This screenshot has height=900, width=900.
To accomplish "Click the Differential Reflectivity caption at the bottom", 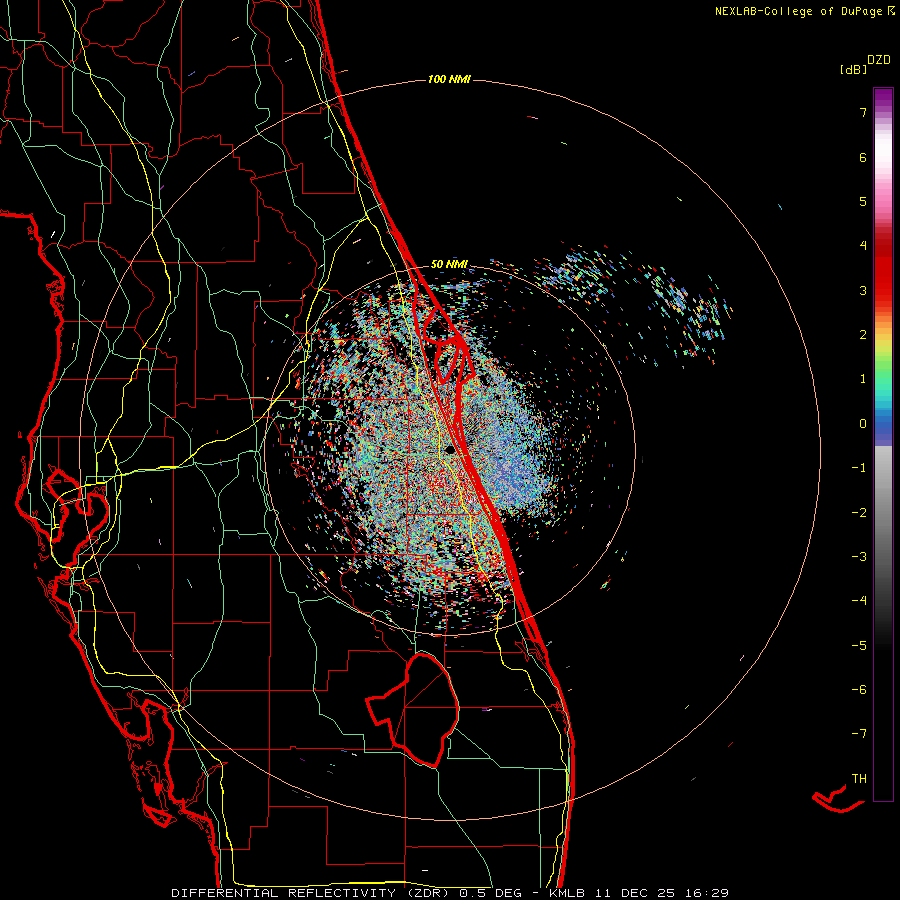I will (449, 893).
